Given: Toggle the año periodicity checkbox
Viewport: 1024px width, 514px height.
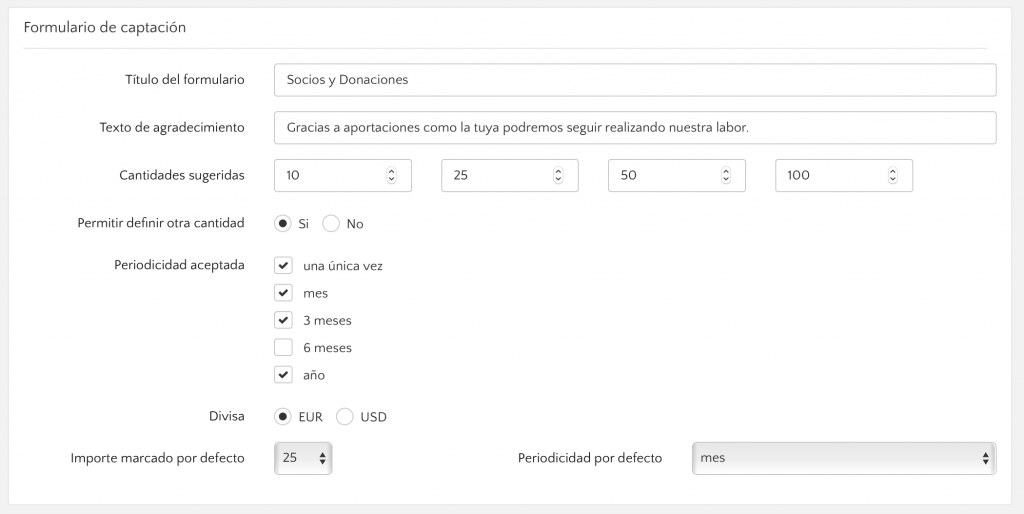Looking at the screenshot, I should click(x=283, y=375).
